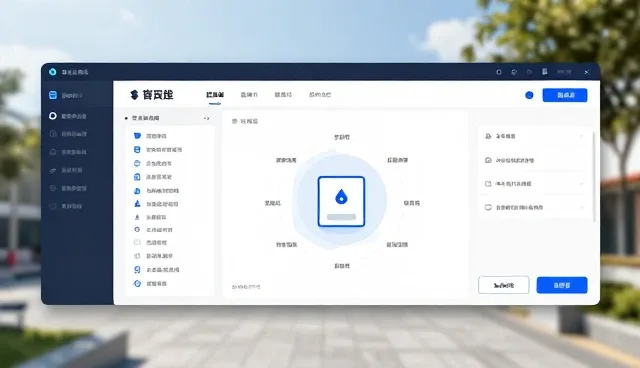
Task: Click the small ring icon in the title bar
Action: tap(499, 72)
